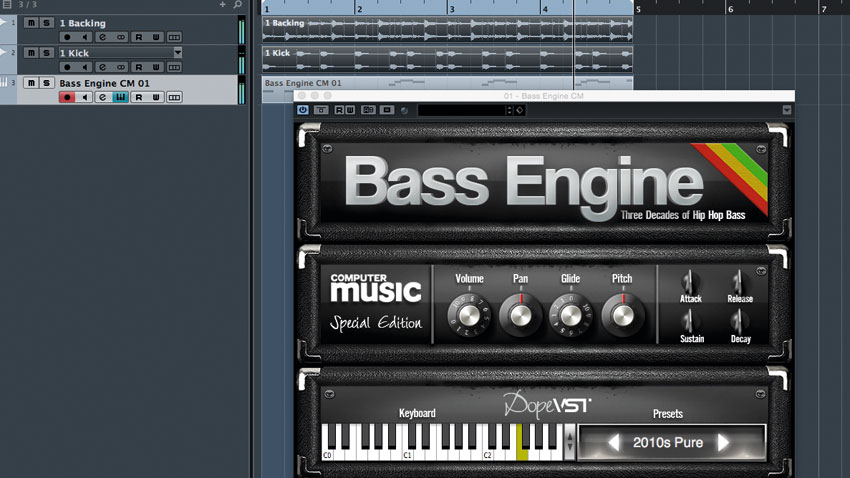Click the Release slider
The width and height of the screenshot is (850, 478).
[x=738, y=282]
